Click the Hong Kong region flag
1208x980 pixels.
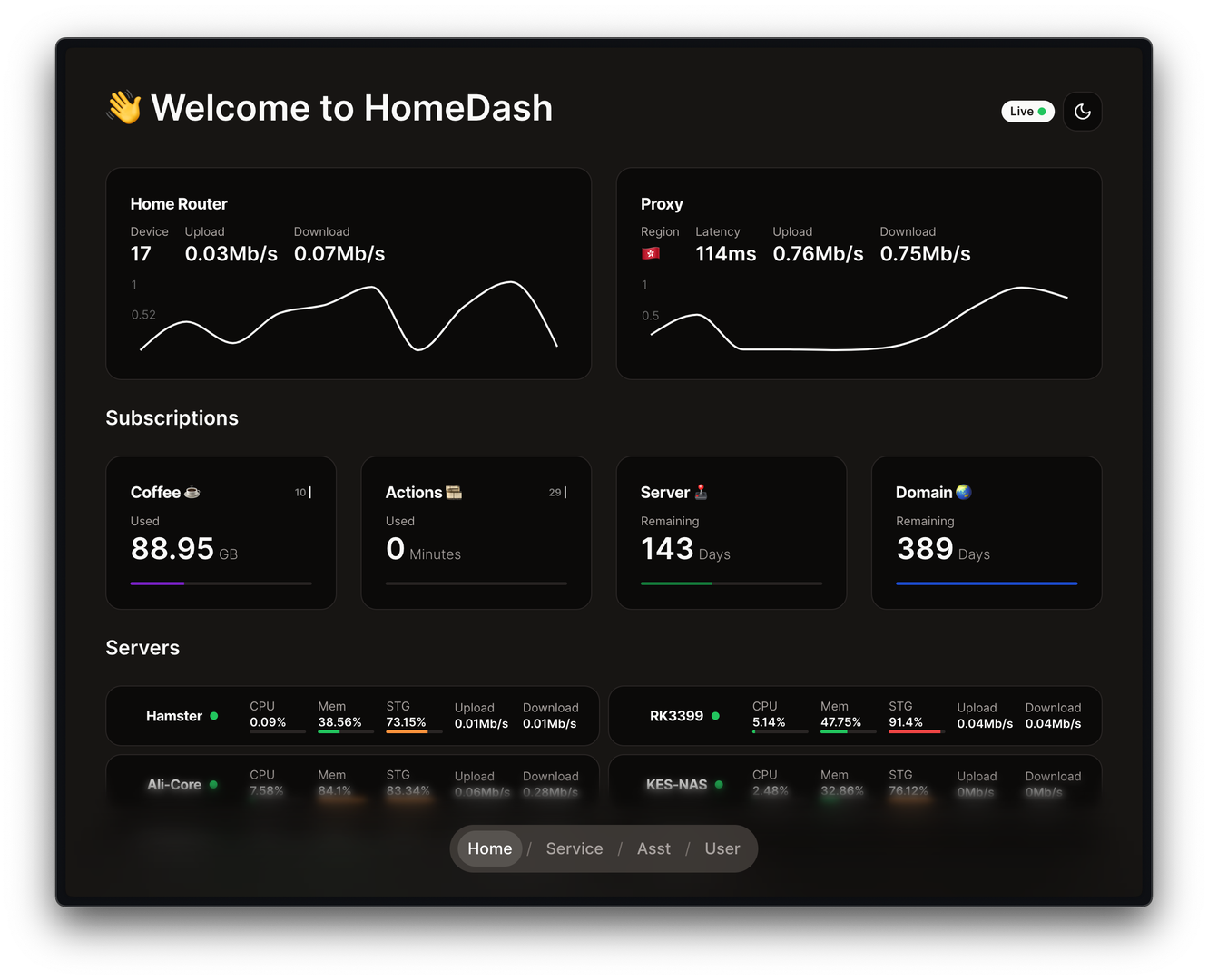point(651,254)
